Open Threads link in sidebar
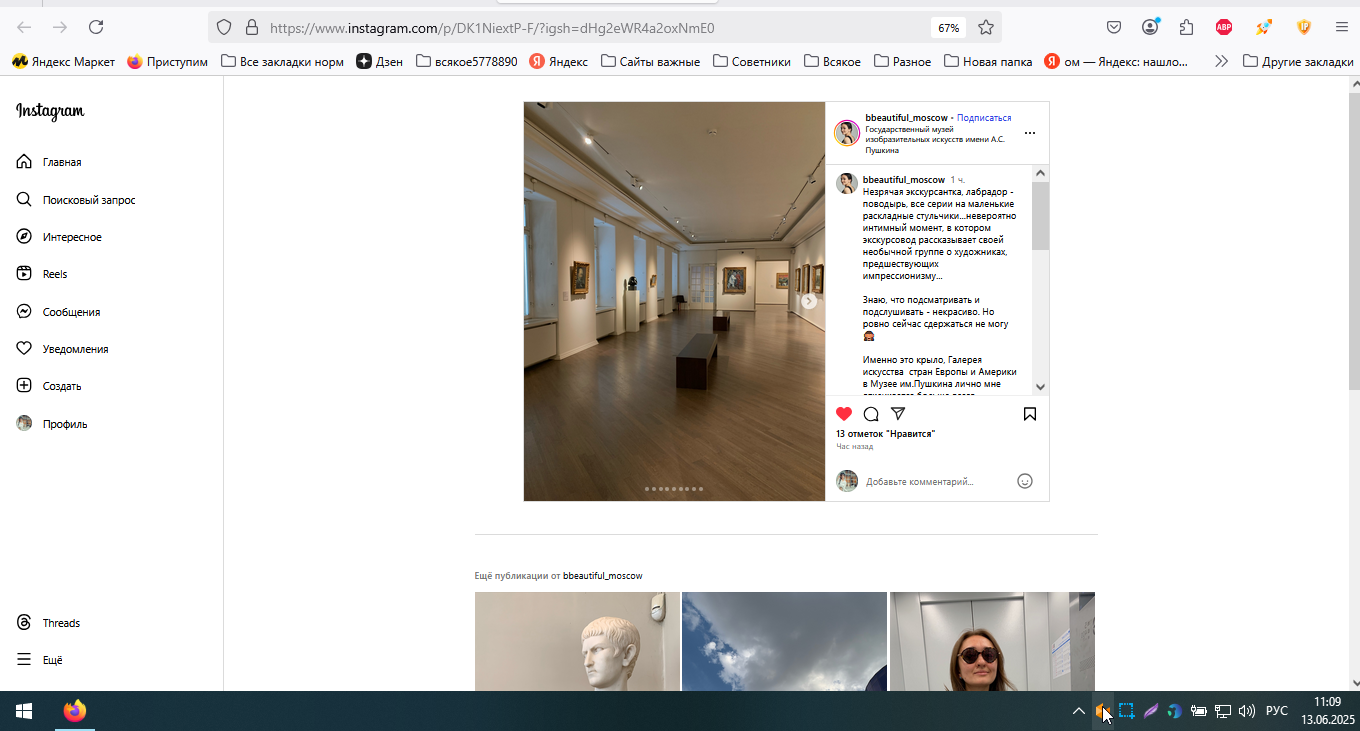This screenshot has width=1360, height=731. (48, 623)
